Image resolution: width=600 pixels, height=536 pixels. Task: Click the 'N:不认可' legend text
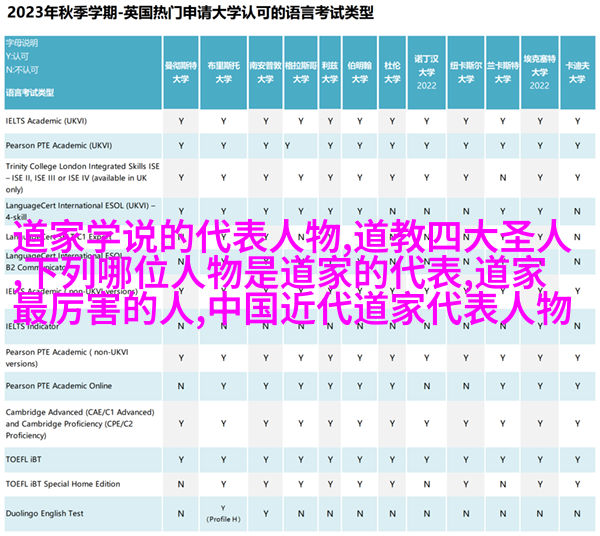point(22,70)
